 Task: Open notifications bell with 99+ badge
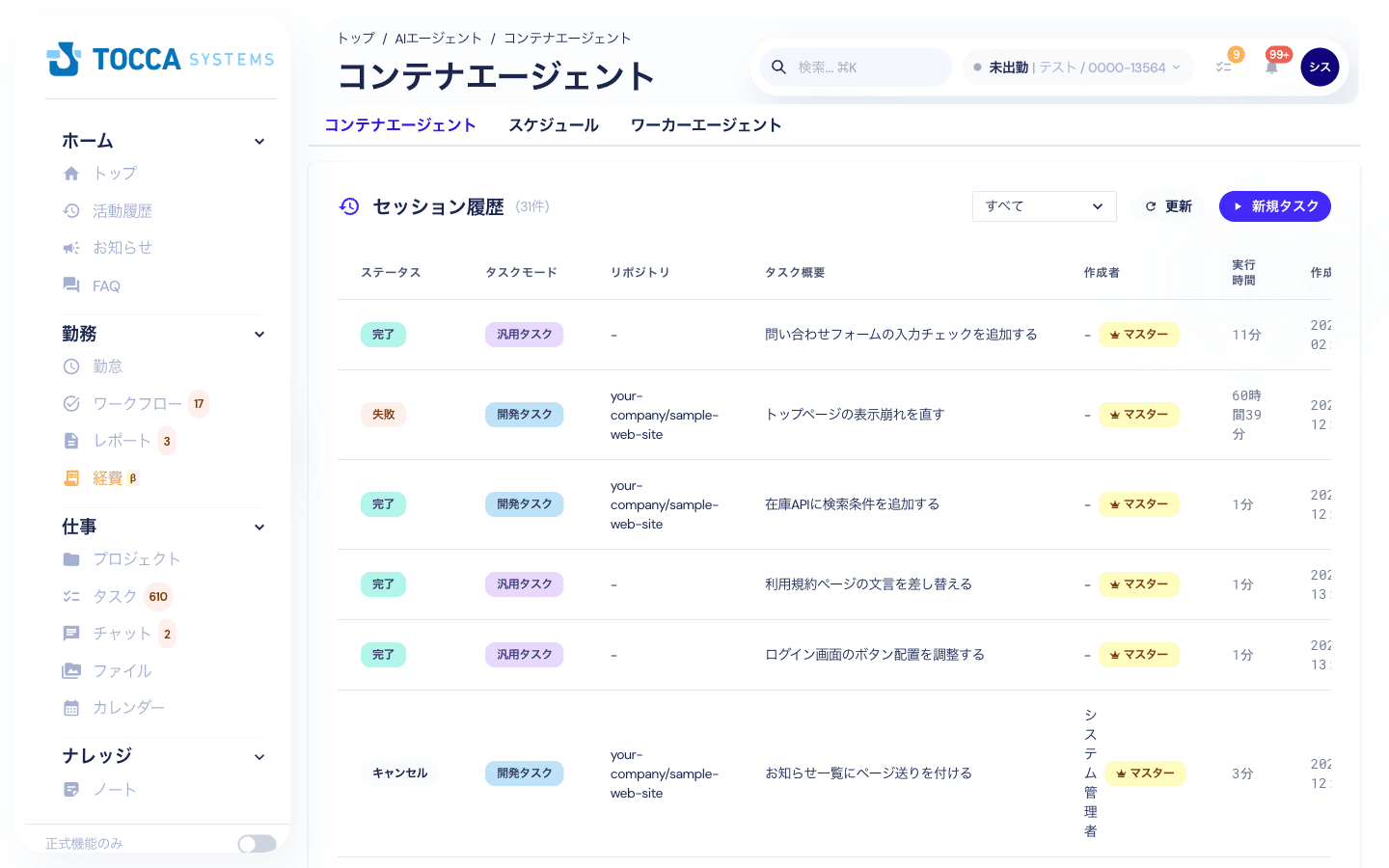pos(1272,67)
